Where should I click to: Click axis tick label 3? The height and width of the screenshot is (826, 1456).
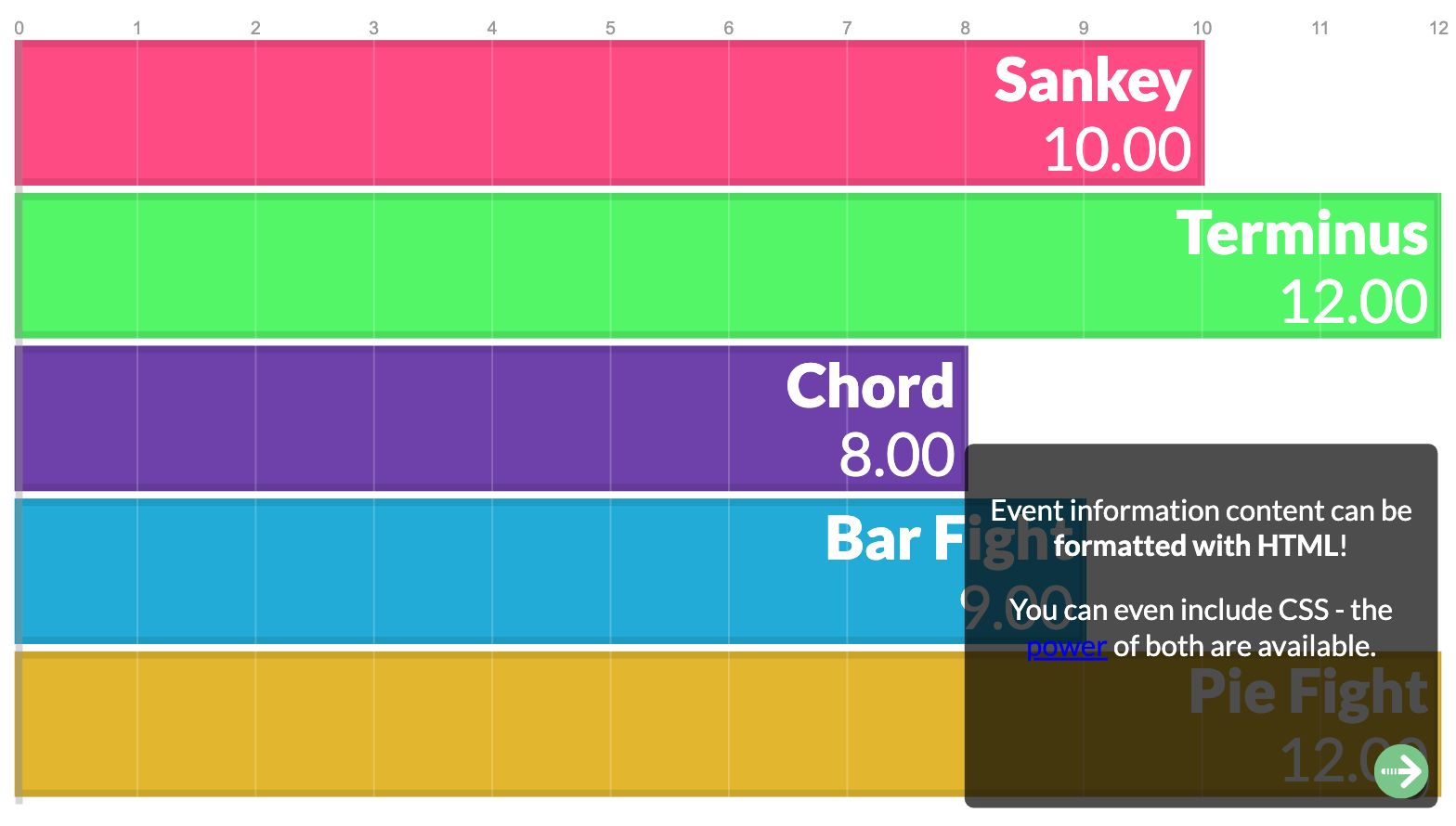point(373,28)
